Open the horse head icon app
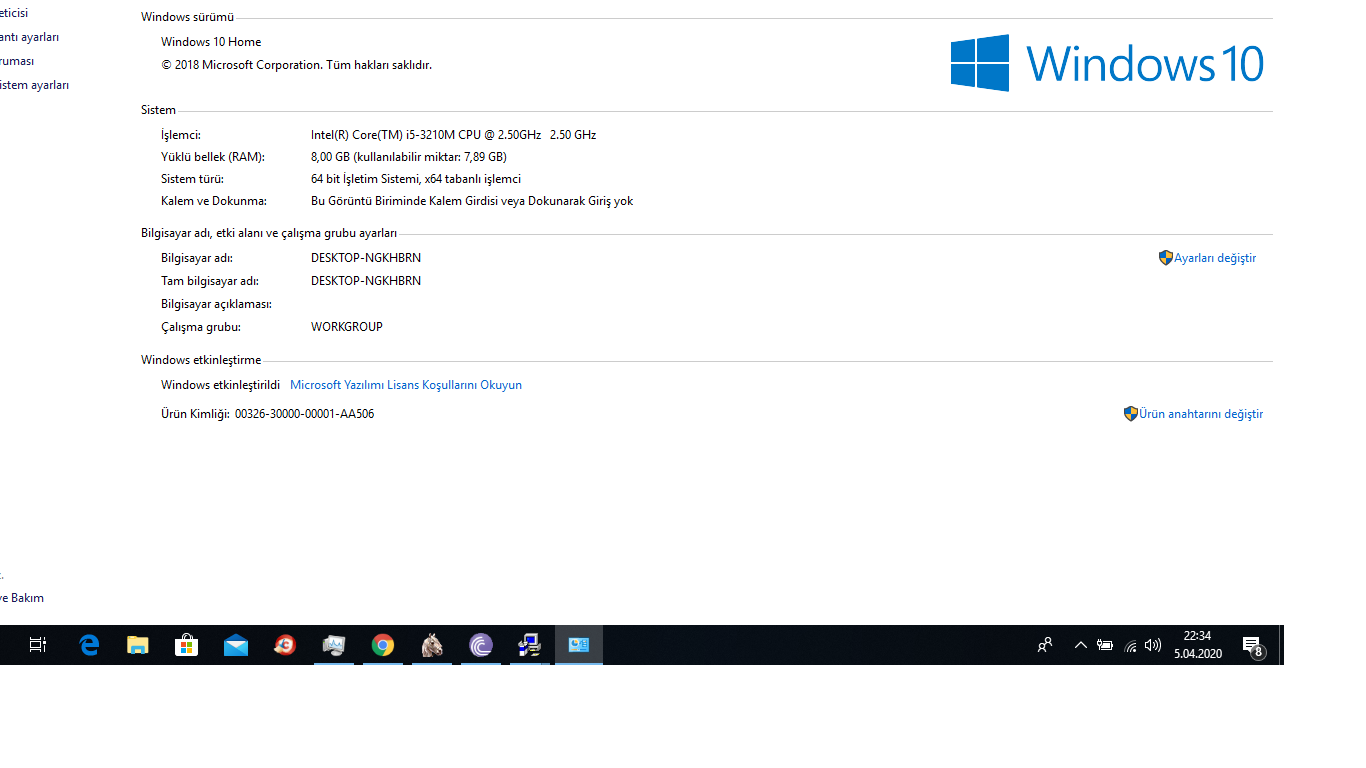Viewport: 1366px width, 768px height. pos(432,645)
